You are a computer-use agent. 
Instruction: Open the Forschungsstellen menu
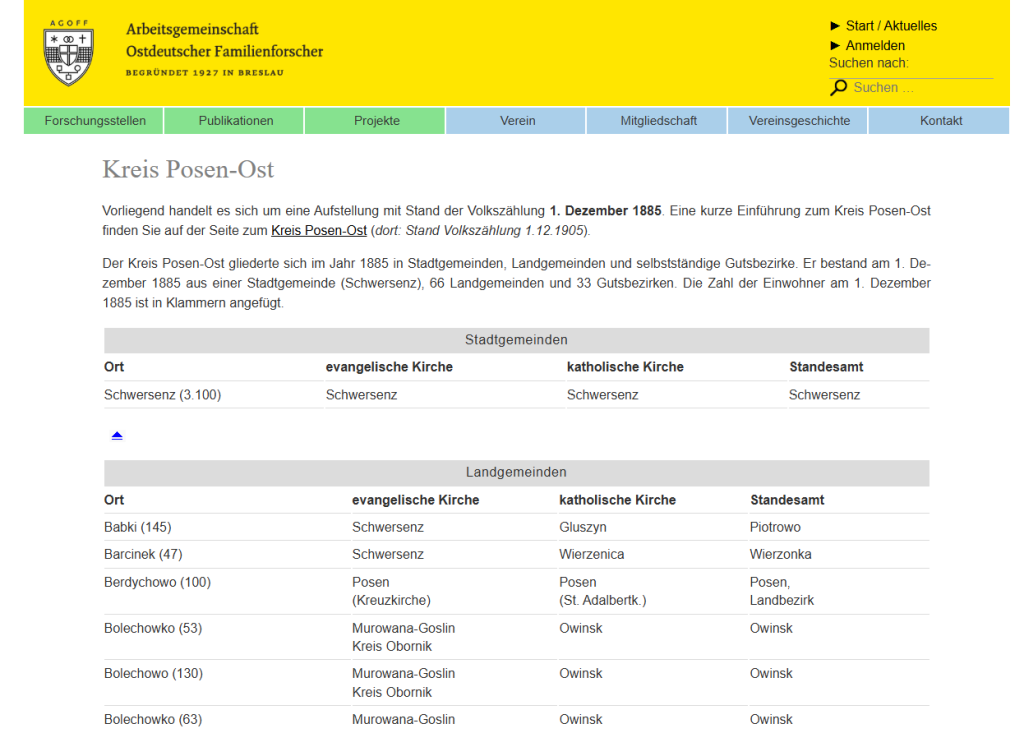93,121
